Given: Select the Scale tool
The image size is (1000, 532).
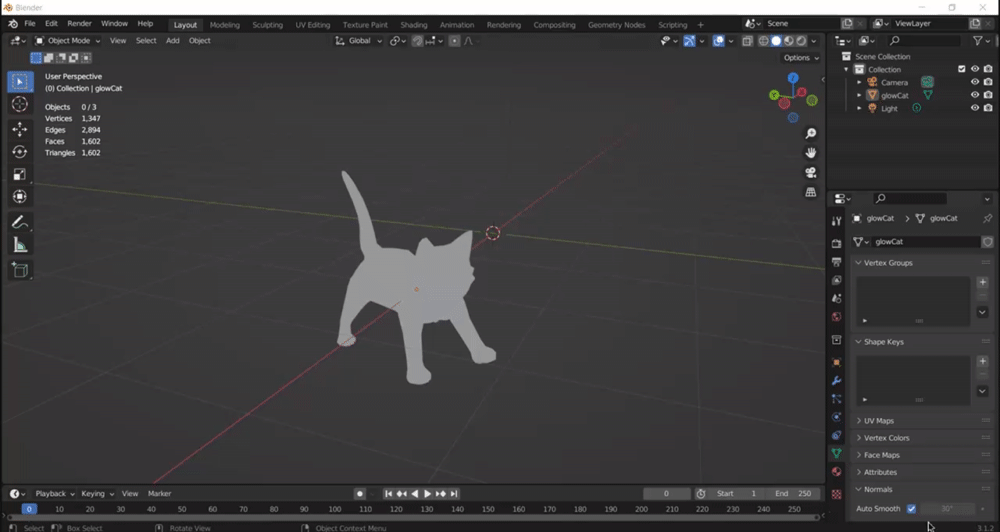Looking at the screenshot, I should 20,174.
